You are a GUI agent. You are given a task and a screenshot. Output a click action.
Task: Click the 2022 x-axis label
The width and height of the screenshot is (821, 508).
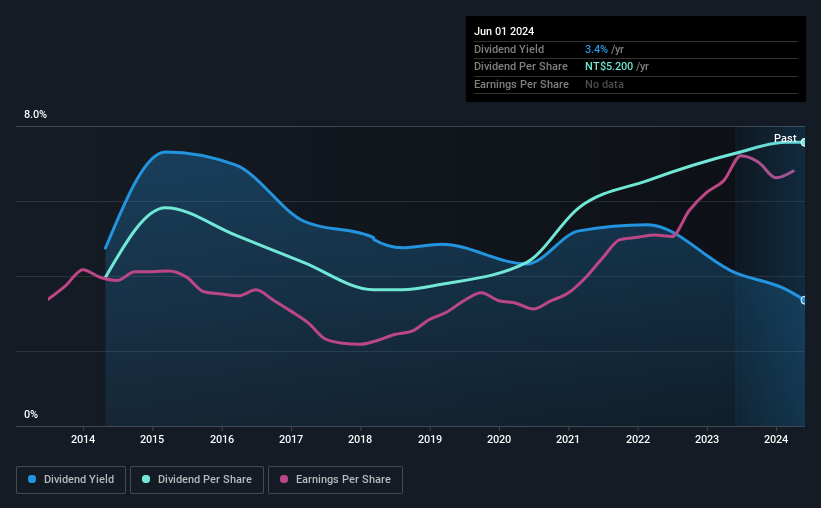pyautogui.click(x=638, y=439)
